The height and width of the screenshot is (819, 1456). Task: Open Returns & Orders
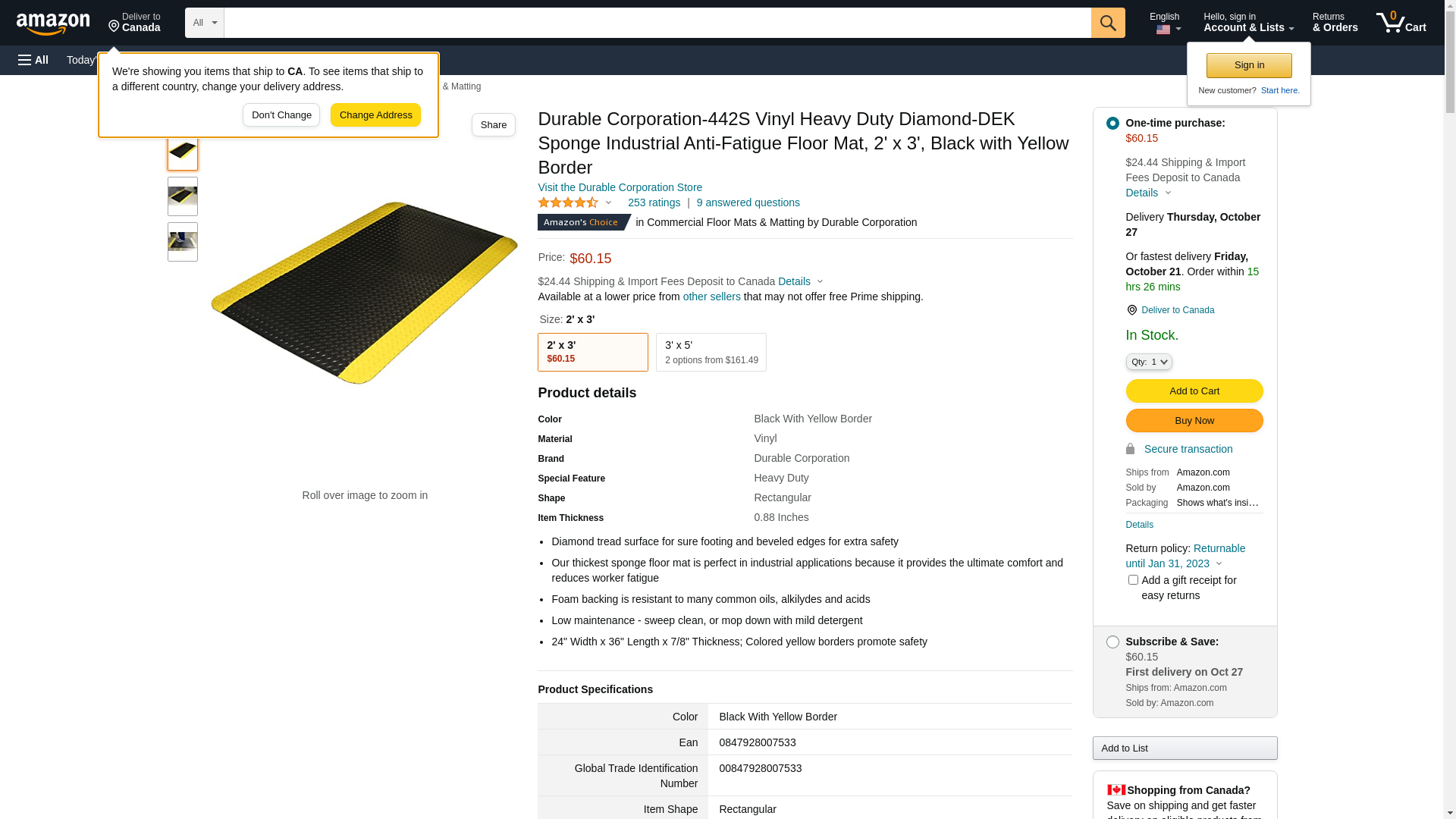click(1335, 23)
